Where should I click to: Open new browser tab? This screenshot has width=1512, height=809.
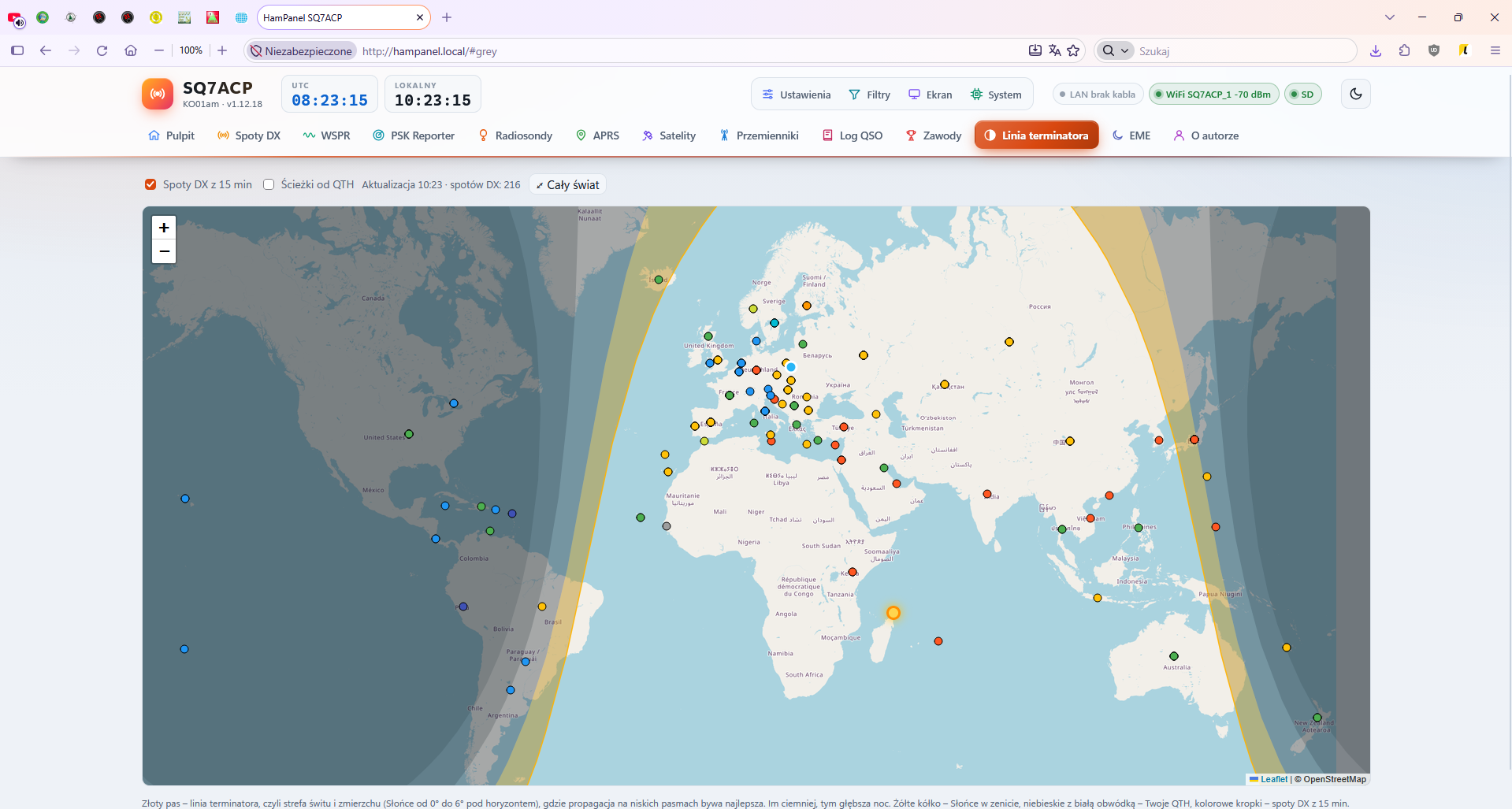(x=447, y=17)
